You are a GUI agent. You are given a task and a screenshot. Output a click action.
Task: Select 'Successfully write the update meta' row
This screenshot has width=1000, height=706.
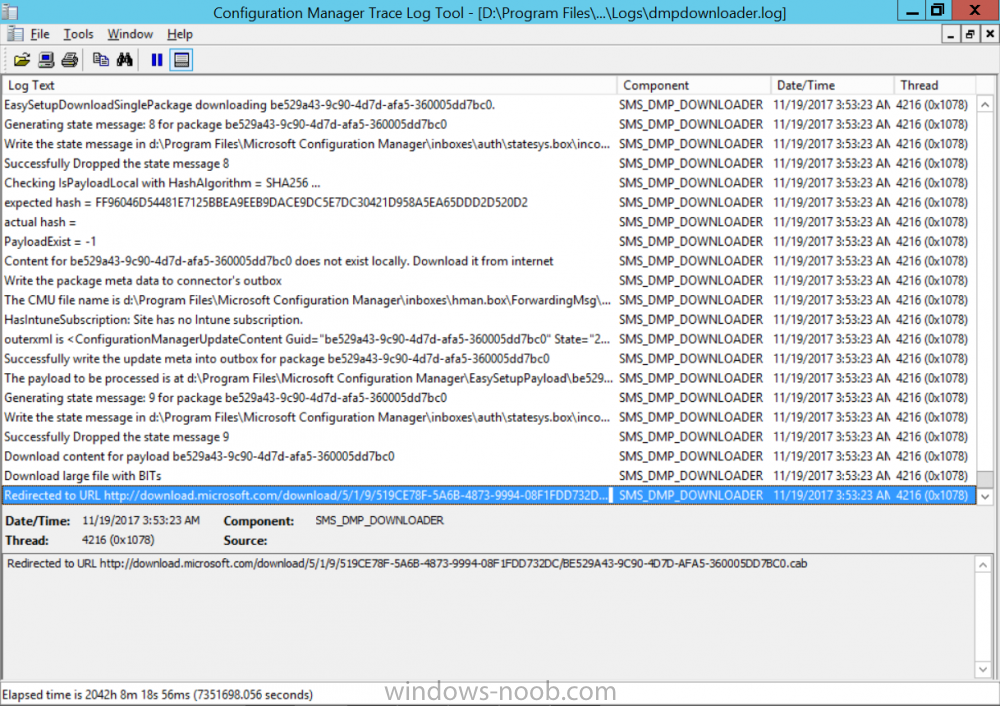tap(489, 359)
